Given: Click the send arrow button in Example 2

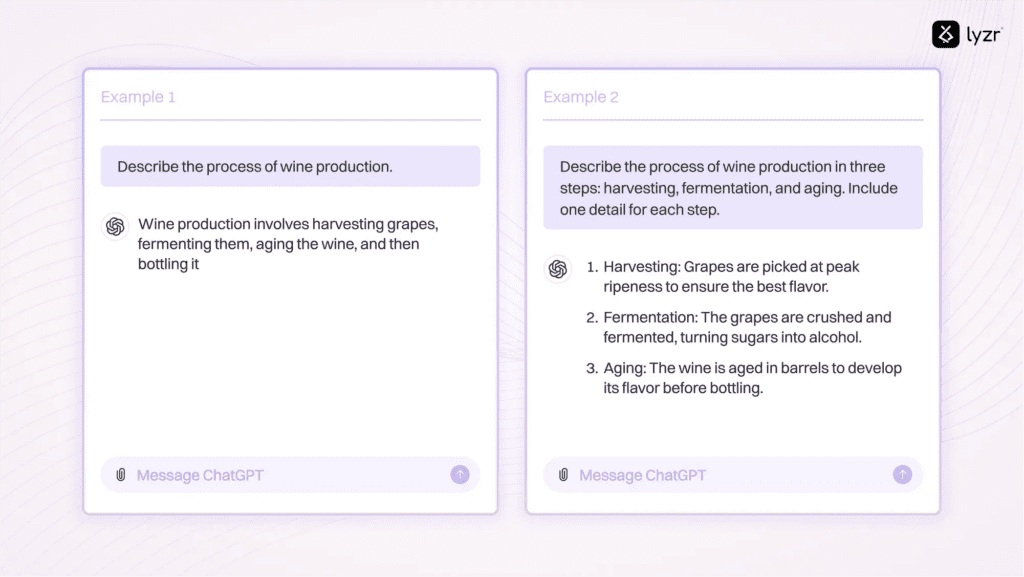Looking at the screenshot, I should click(903, 475).
